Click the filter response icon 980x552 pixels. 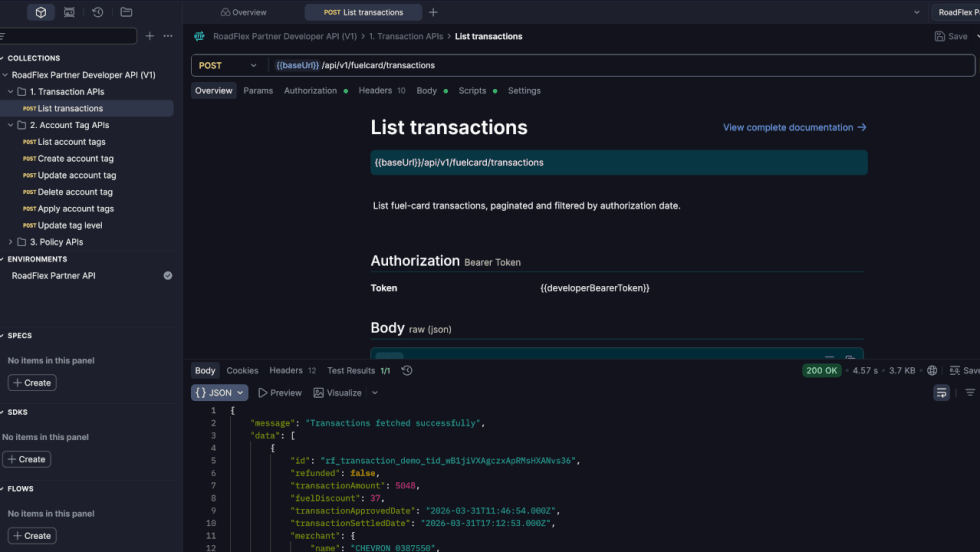click(970, 393)
